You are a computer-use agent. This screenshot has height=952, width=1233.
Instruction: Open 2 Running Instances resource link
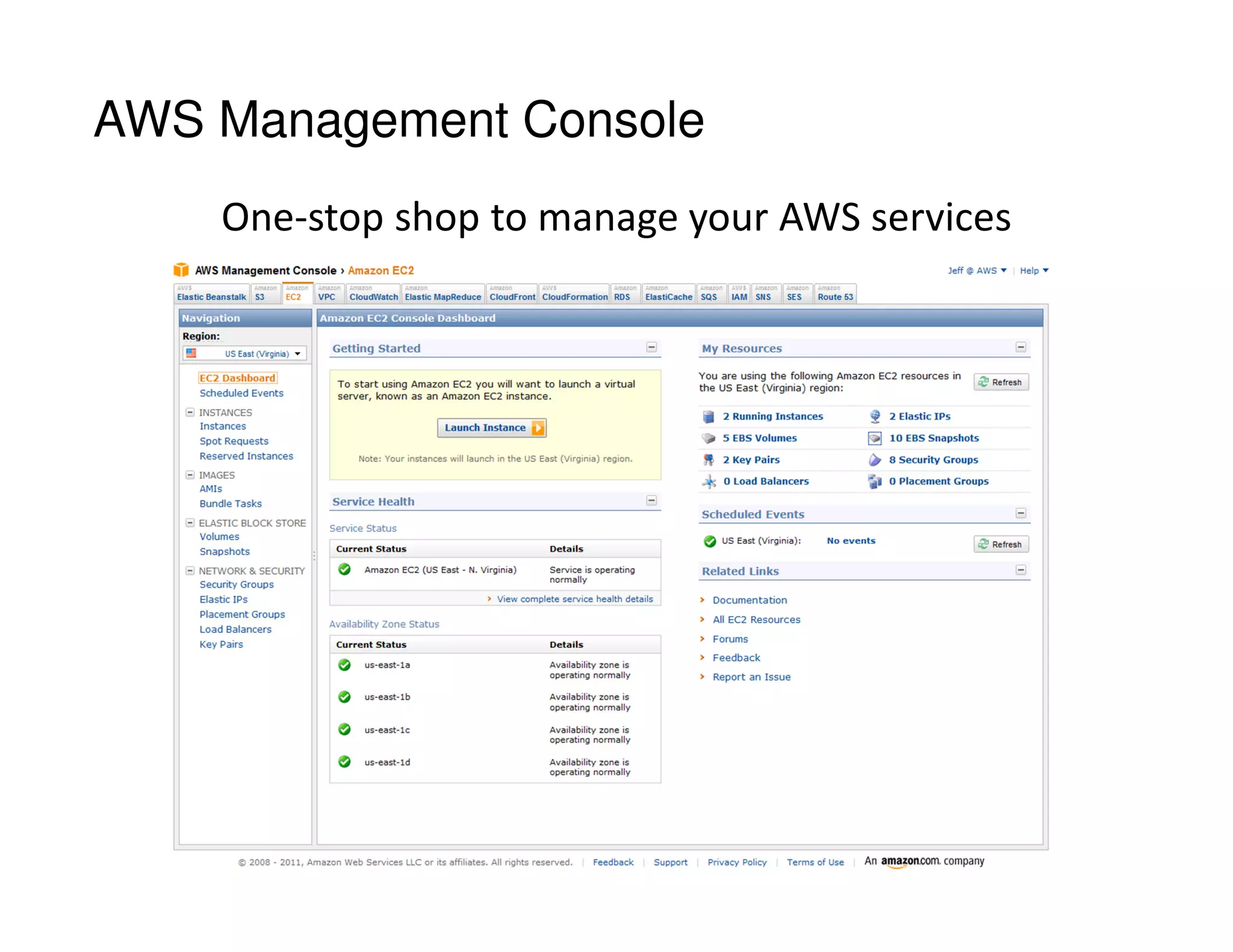tap(772, 416)
